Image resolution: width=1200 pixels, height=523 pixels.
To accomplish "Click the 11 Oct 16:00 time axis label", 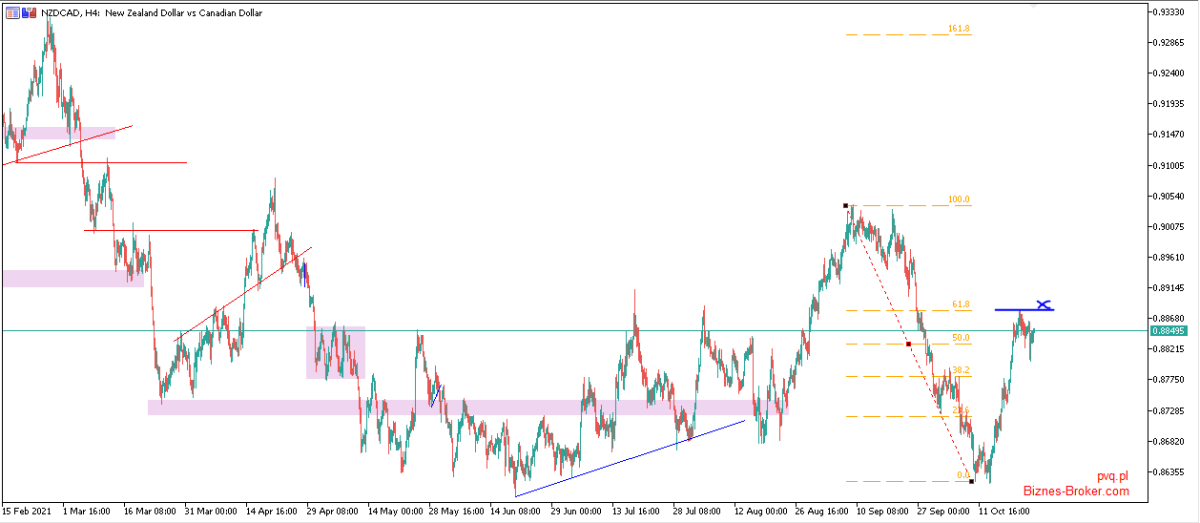I will point(1005,509).
